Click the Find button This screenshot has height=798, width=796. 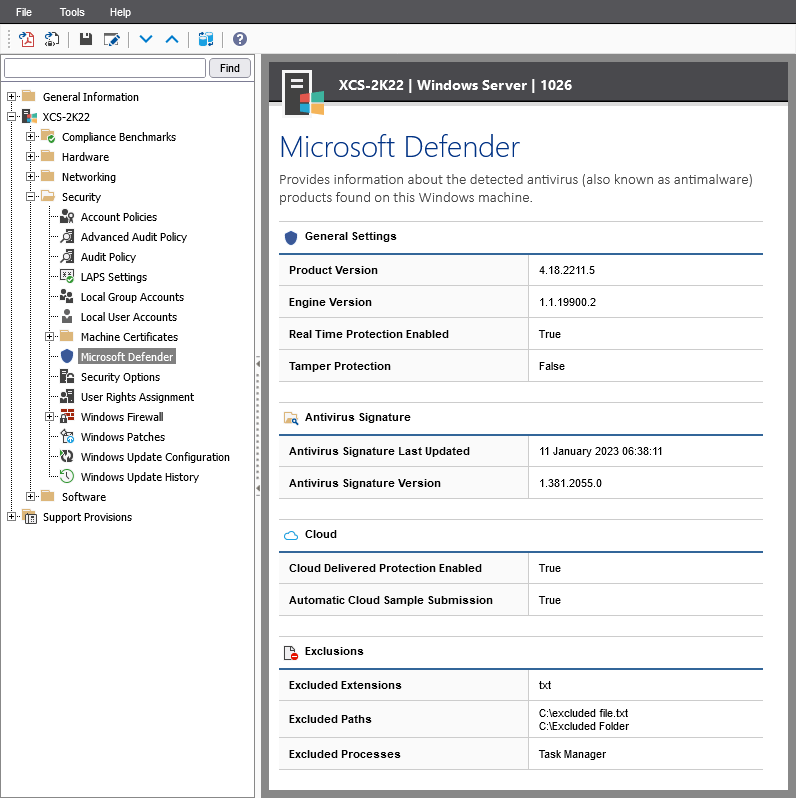(230, 68)
